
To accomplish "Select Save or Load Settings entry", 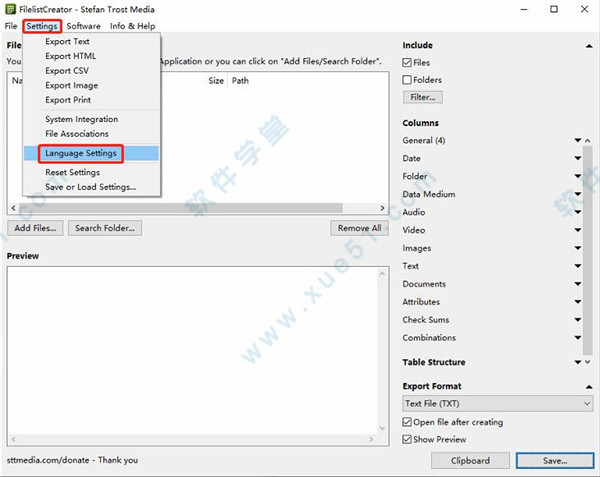I will (90, 187).
